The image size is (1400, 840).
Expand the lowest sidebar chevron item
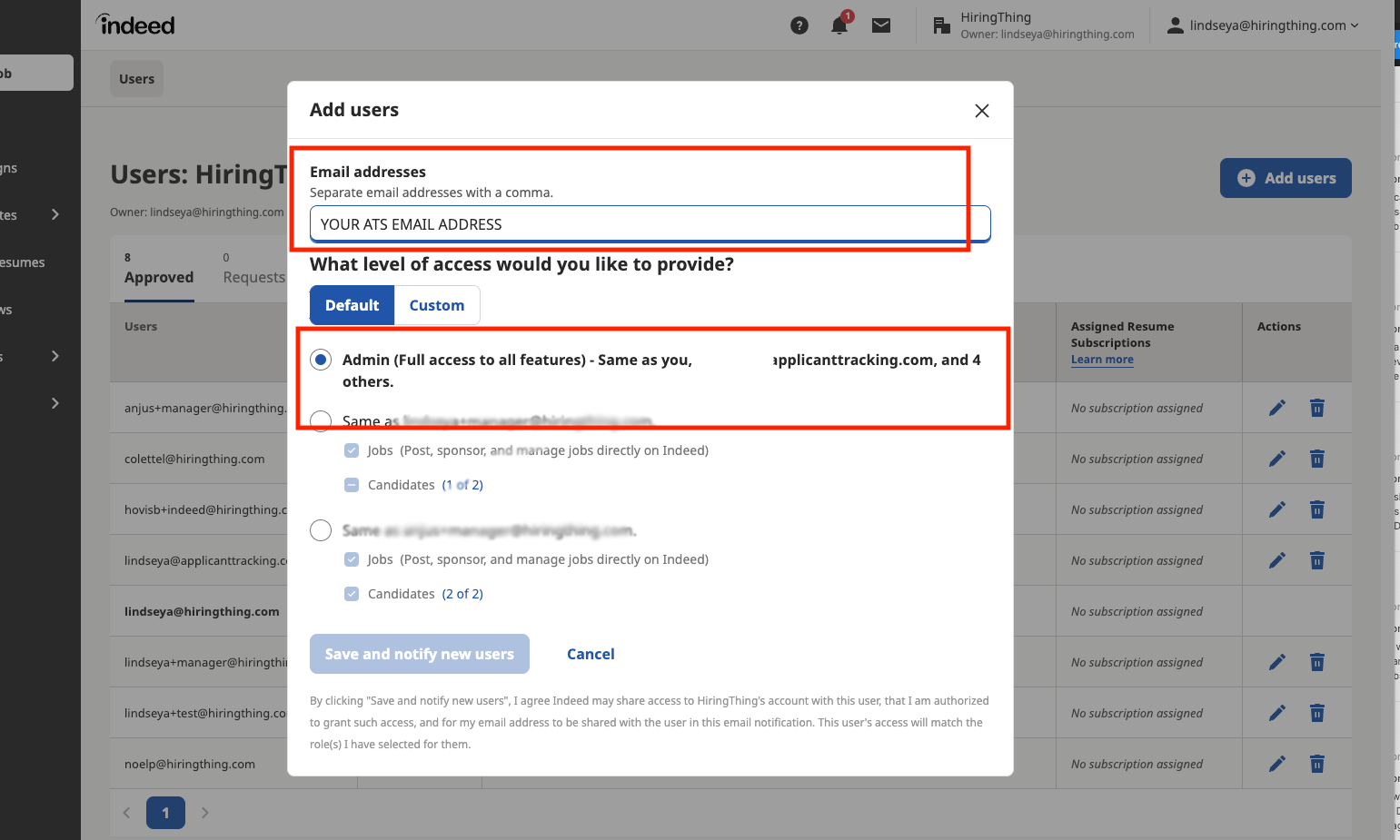55,403
